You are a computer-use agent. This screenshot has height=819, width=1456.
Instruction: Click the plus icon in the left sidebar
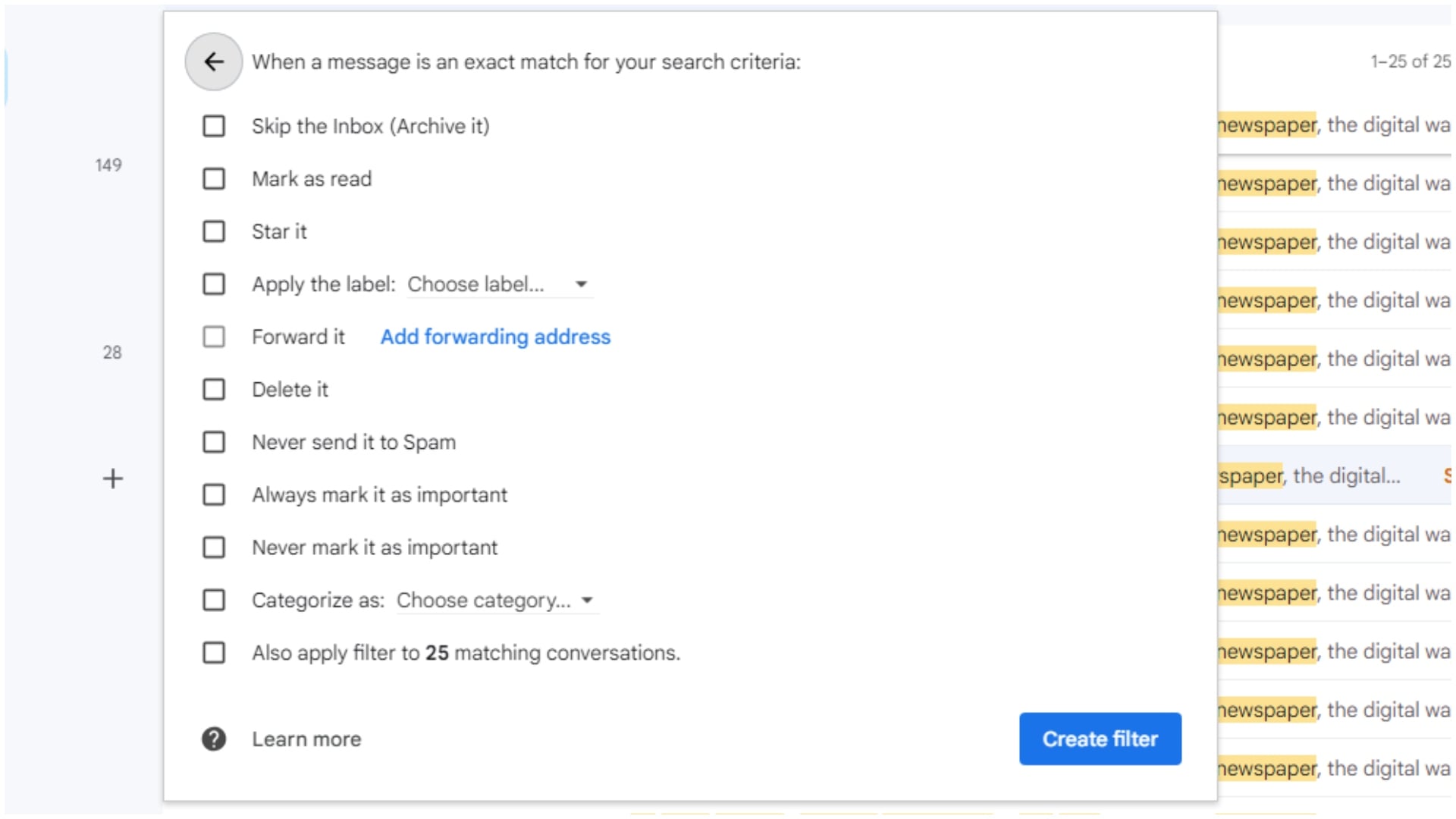point(113,479)
